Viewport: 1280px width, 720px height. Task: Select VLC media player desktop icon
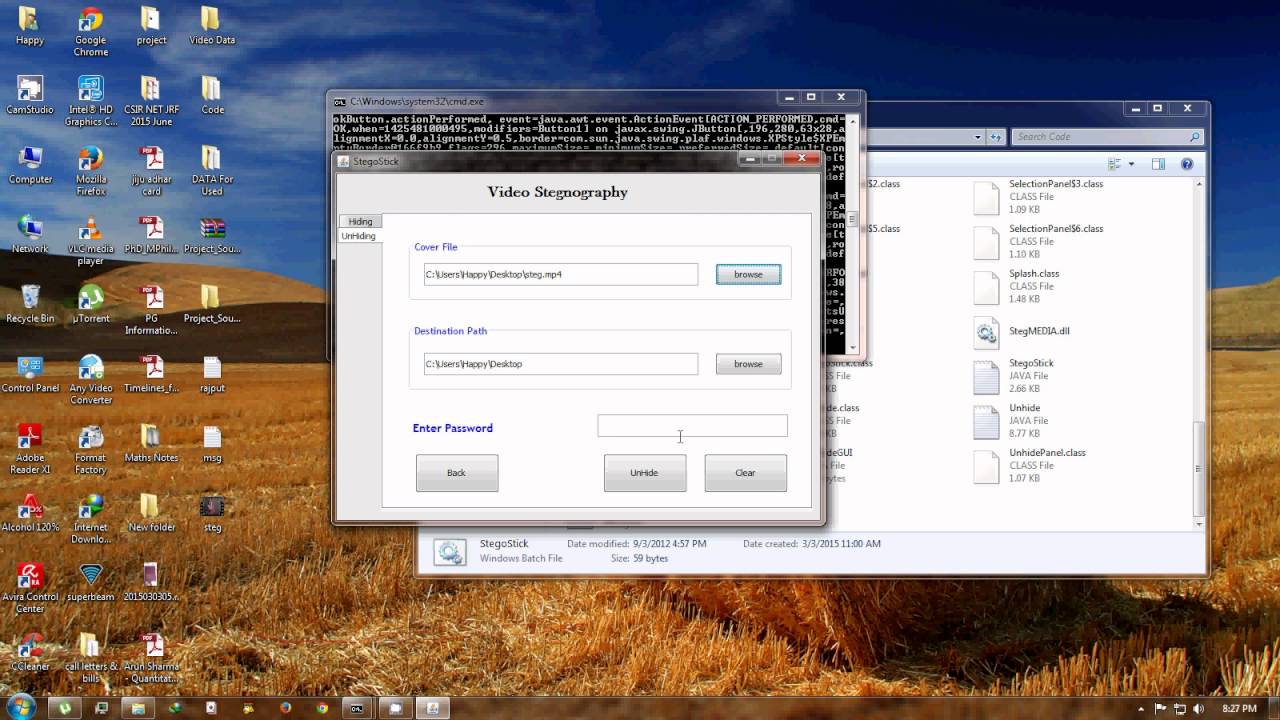point(91,240)
